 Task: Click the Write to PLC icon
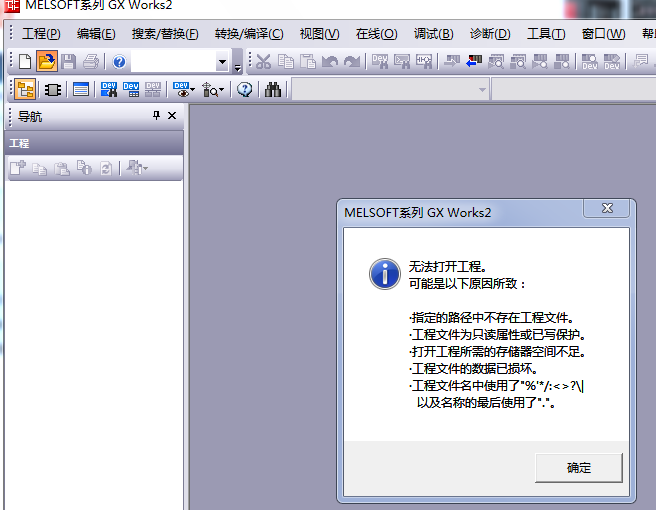[451, 62]
